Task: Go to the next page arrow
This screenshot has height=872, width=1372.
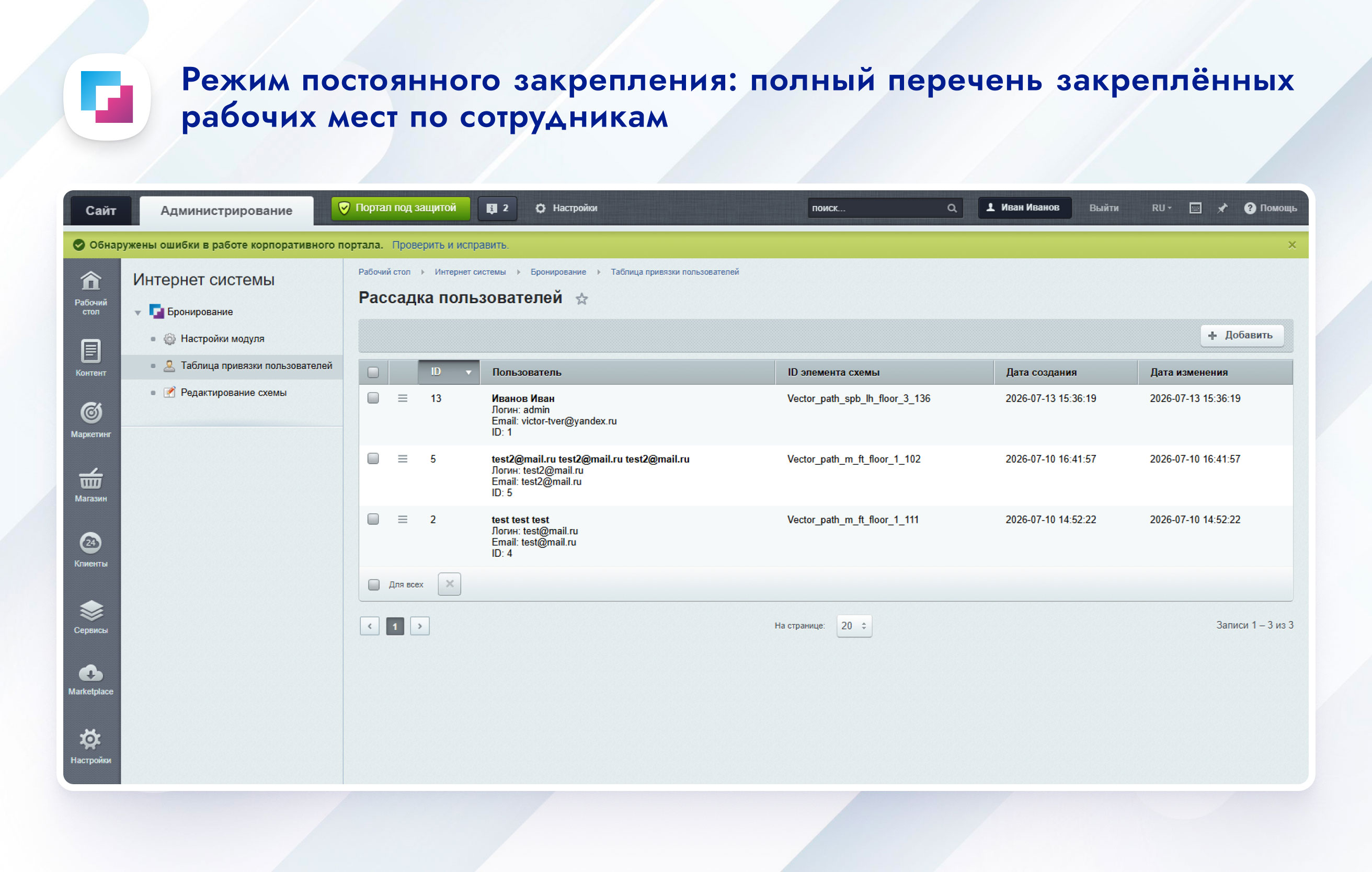Action: [420, 626]
